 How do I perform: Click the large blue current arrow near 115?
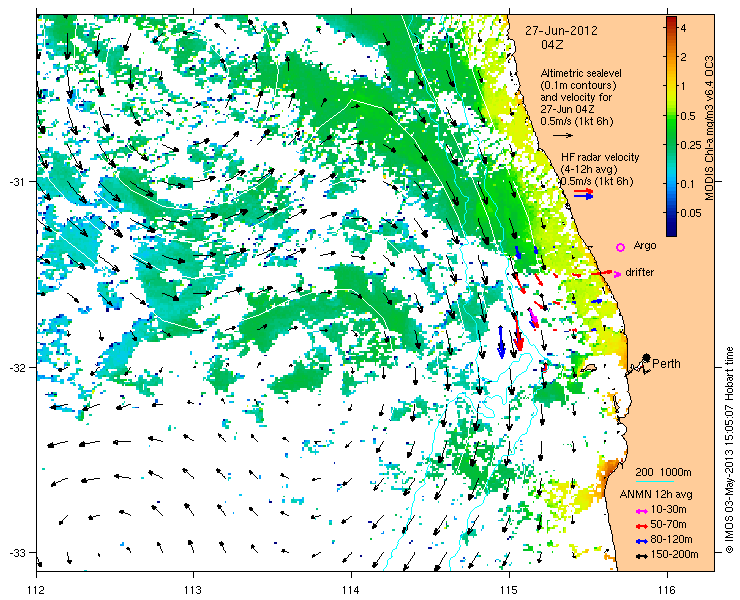click(x=501, y=342)
